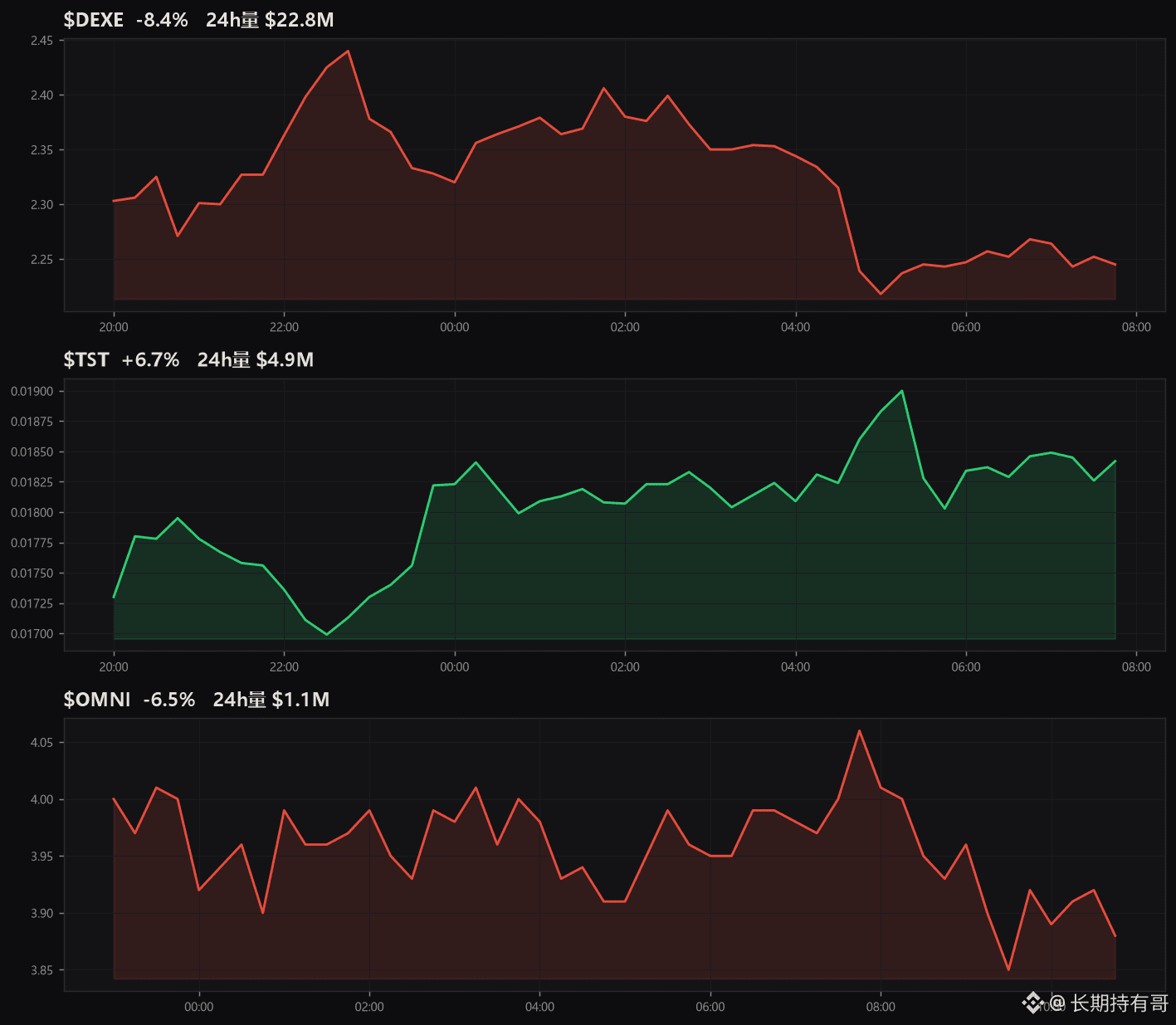Click the 0.01700 price label

tap(32, 634)
